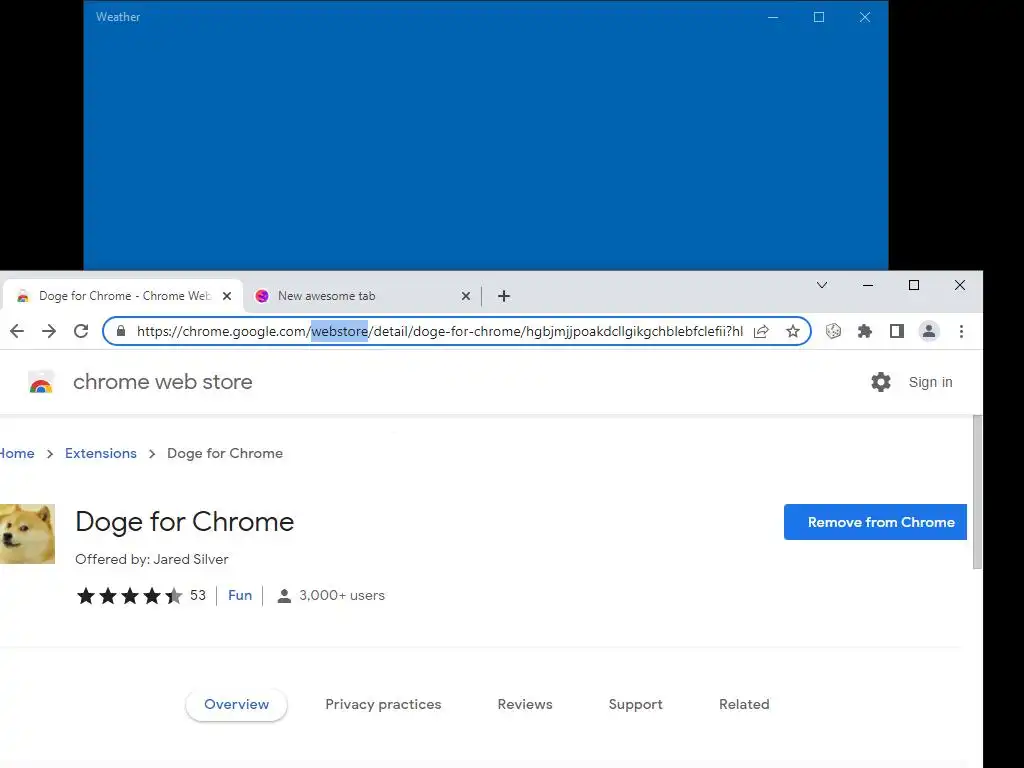Close the Weather window
Screen dimensions: 1024x768
pos(865,17)
